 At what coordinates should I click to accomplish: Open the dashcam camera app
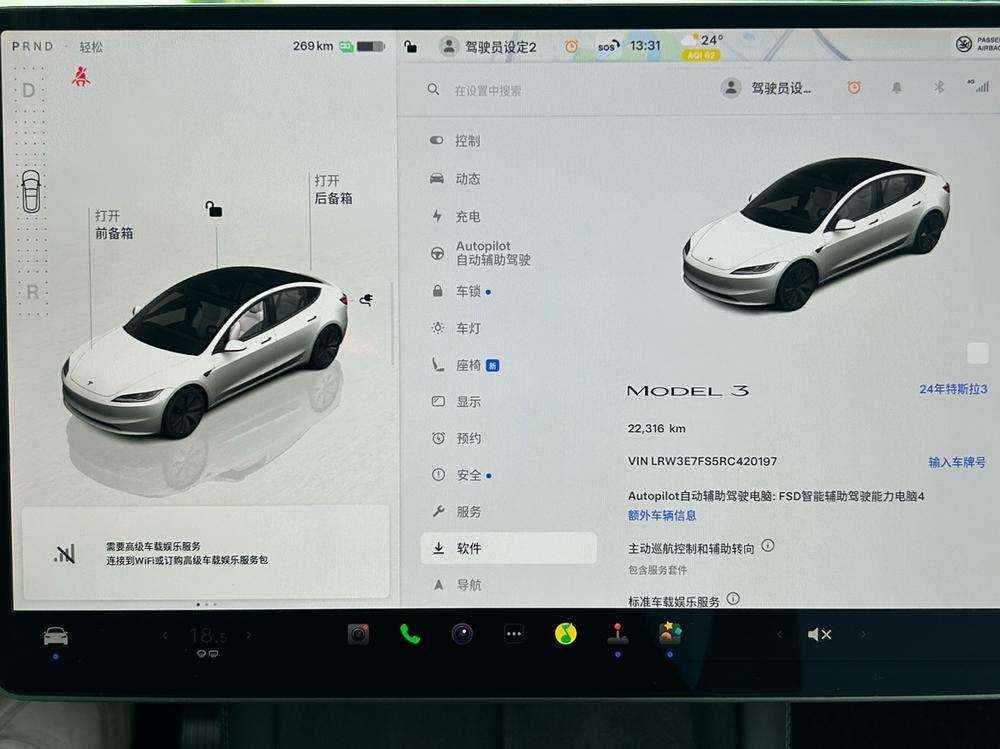click(358, 634)
